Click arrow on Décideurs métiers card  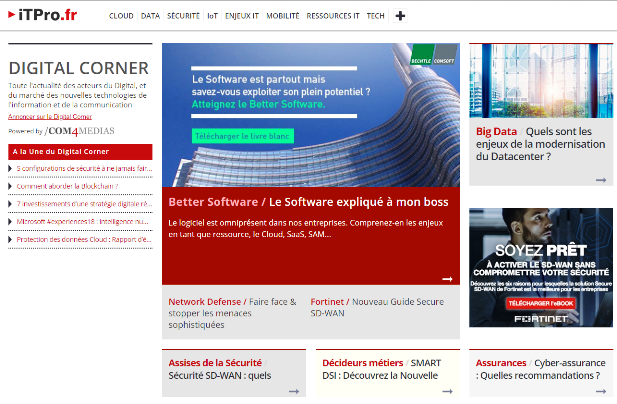coord(447,391)
